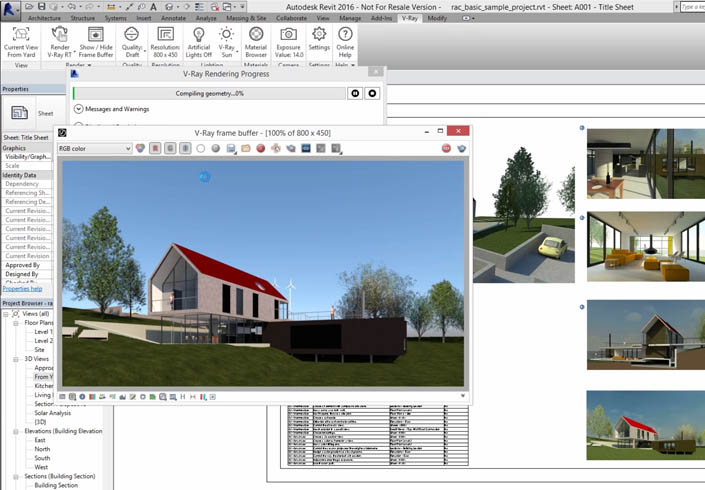Image resolution: width=705 pixels, height=490 pixels.
Task: Pause the rendering progress
Action: pos(355,94)
